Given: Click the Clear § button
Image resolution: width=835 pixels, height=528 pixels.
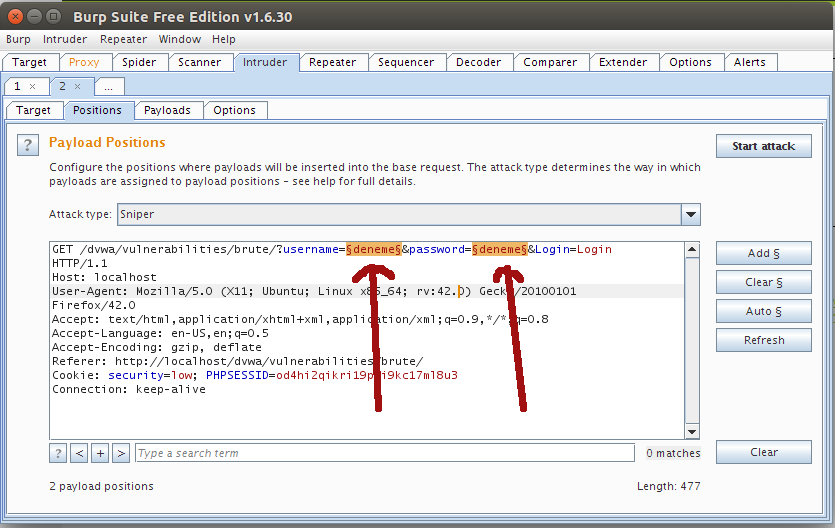Looking at the screenshot, I should 764,282.
